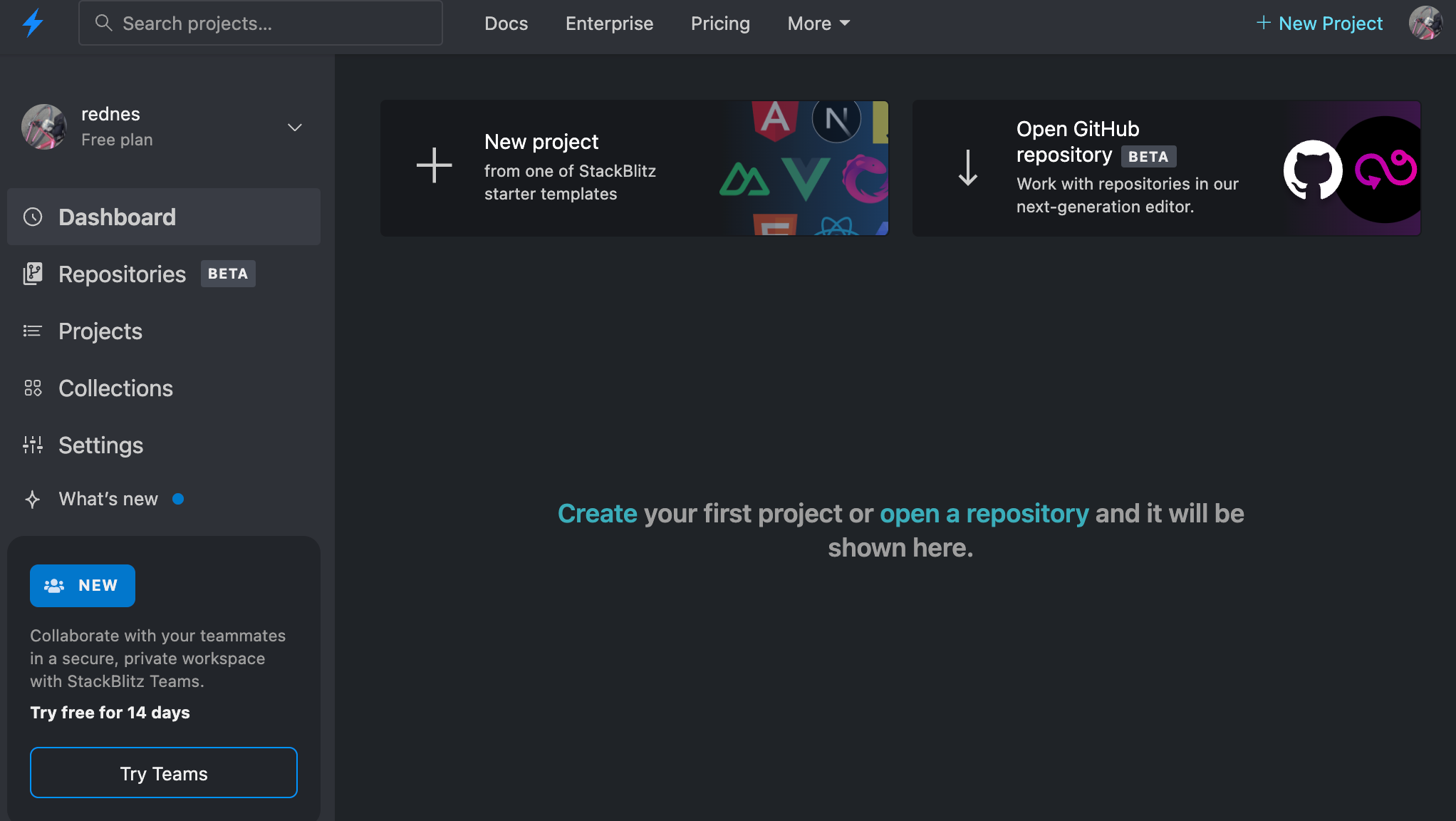Click the Dashboard clock icon

pyautogui.click(x=33, y=217)
